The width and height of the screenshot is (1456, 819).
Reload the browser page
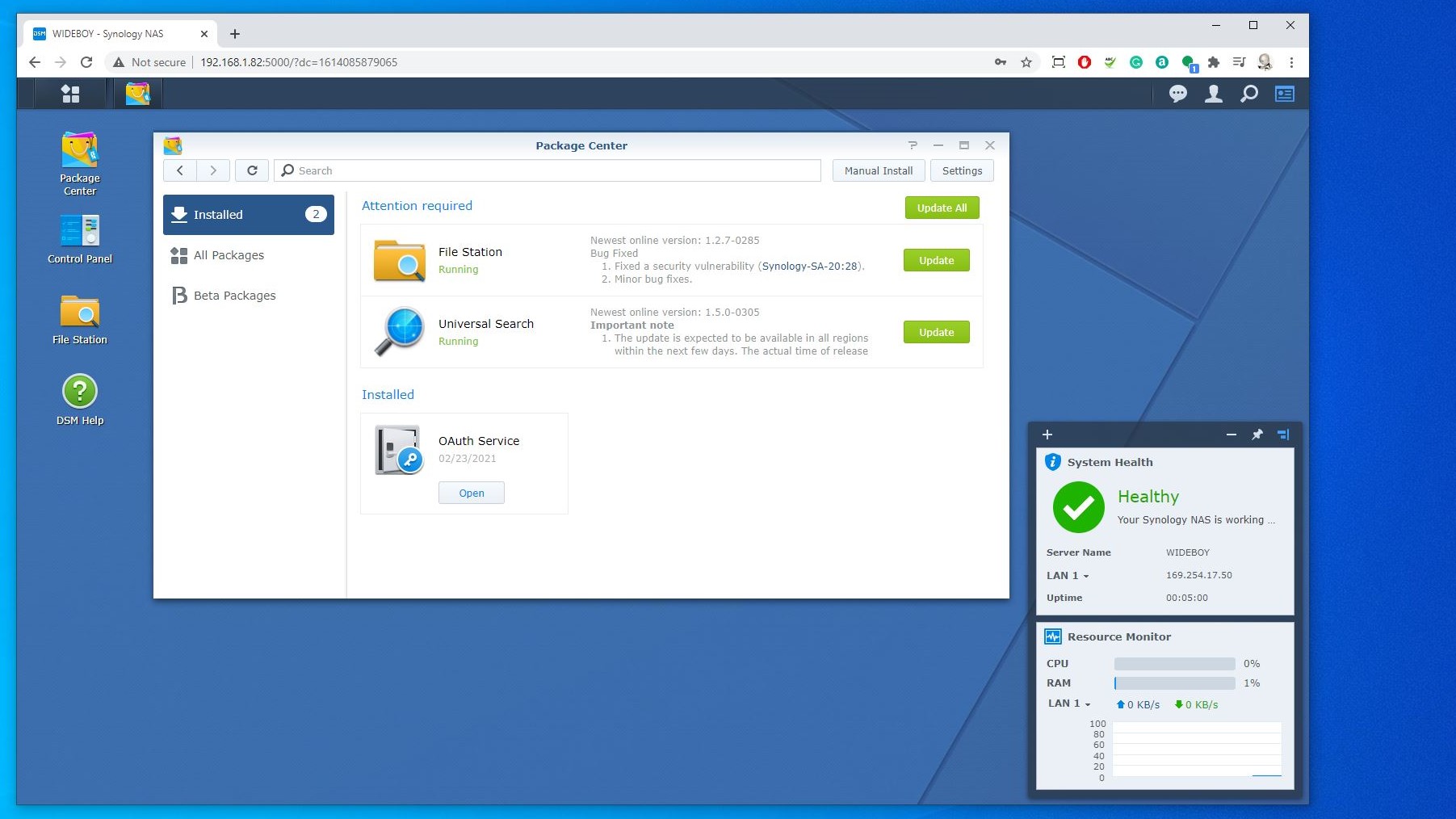pos(86,62)
